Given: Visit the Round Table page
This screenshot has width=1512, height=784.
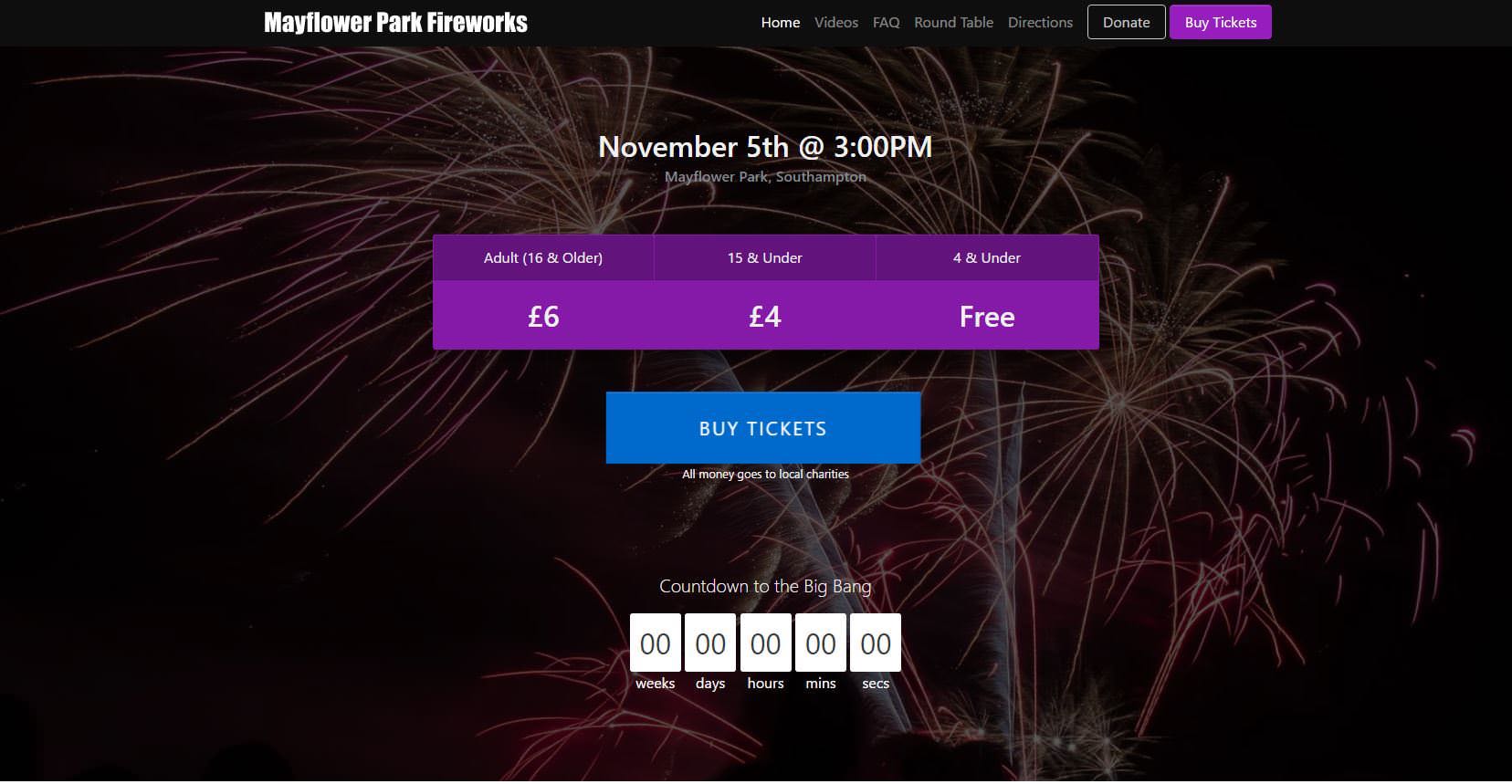Looking at the screenshot, I should 952,22.
